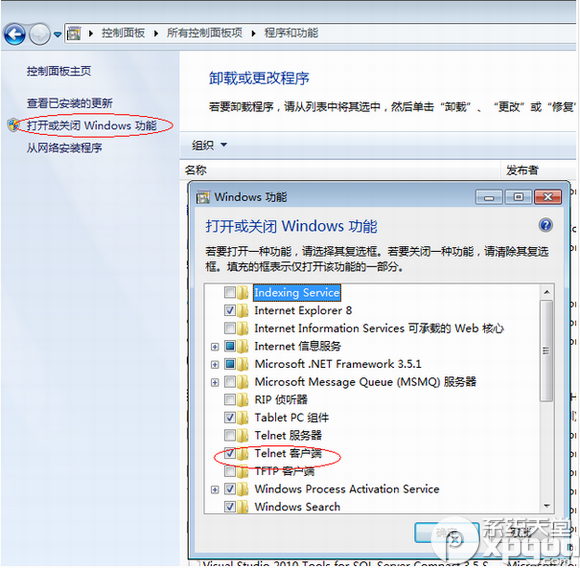Open dropdown arrow after 控制面板 breadcrumb
The width and height of the screenshot is (580, 568).
[156, 33]
